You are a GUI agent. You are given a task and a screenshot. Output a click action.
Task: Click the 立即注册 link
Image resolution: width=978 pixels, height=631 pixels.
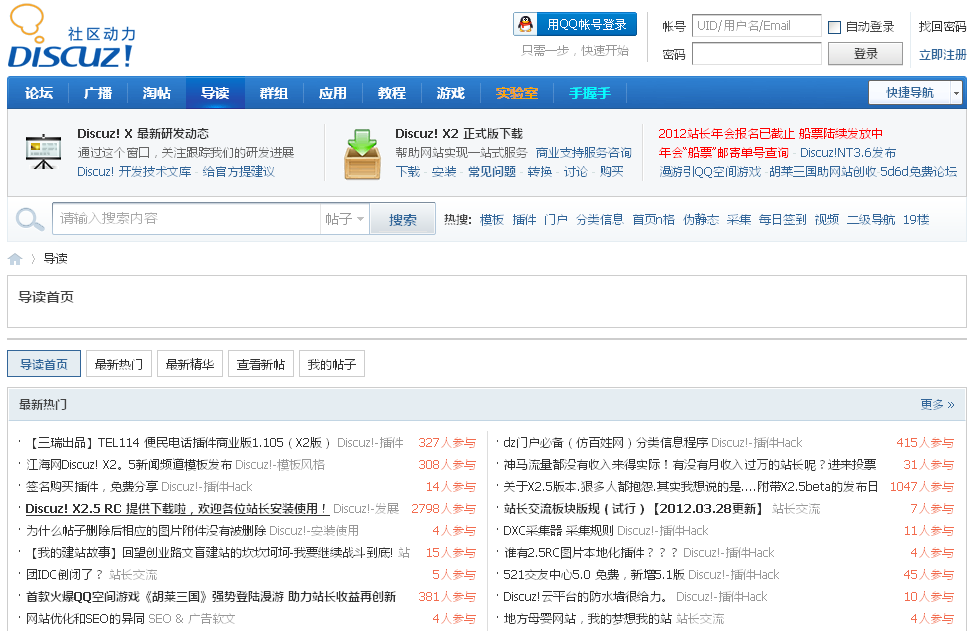[942, 55]
